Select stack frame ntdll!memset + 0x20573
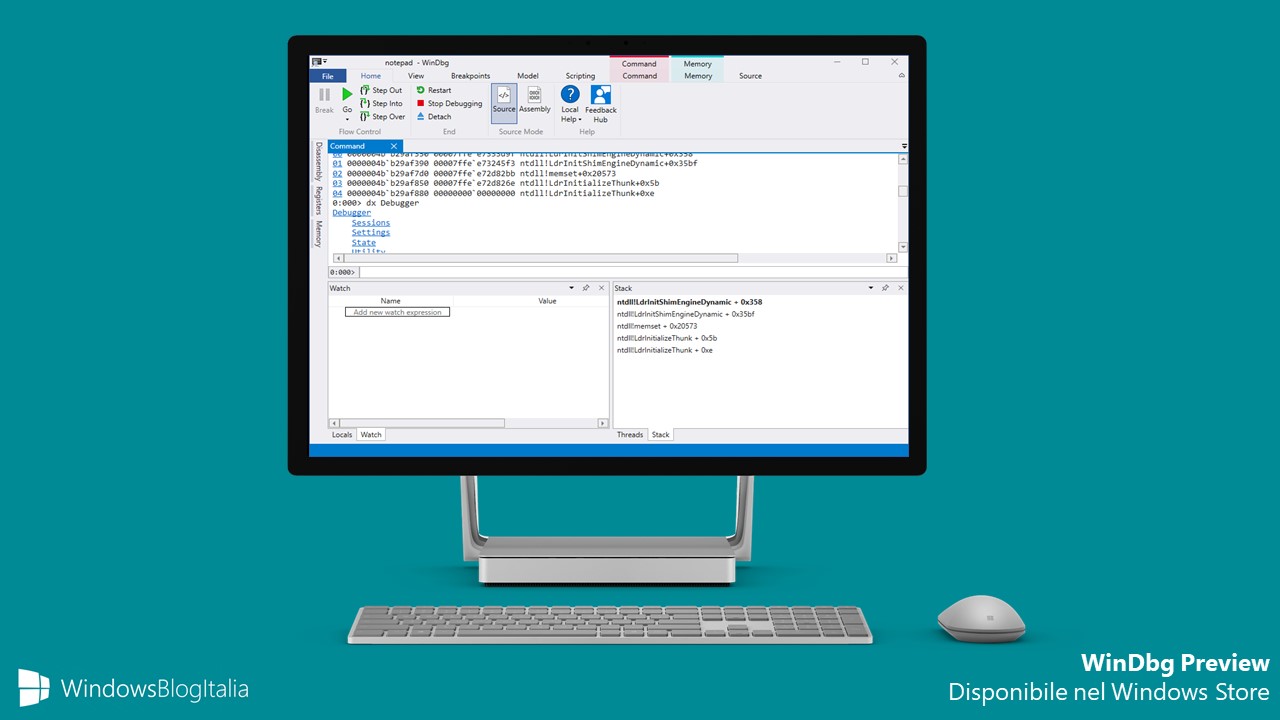Screen dimensions: 1280x720 coord(657,326)
